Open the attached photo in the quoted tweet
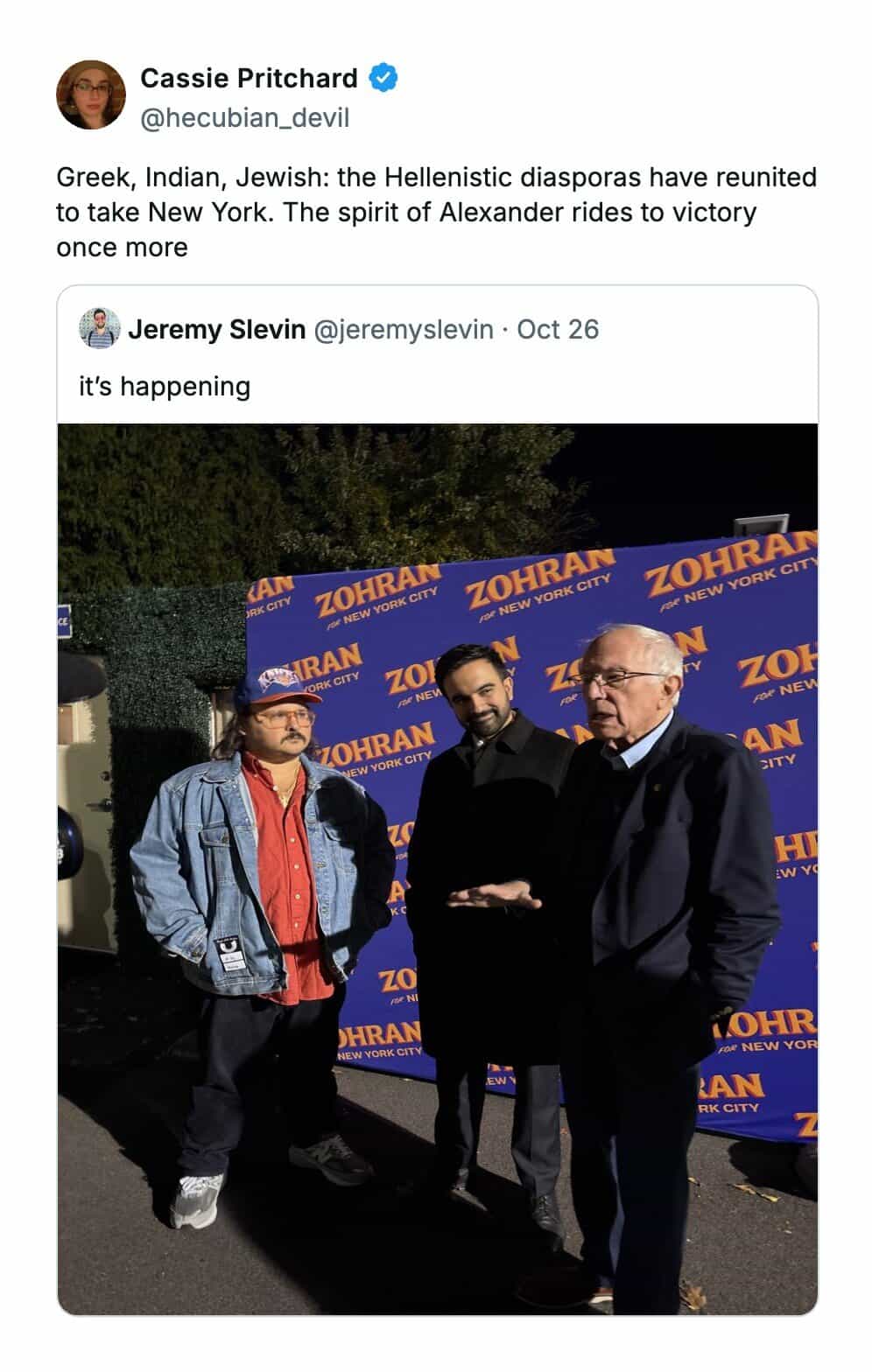 (x=438, y=869)
